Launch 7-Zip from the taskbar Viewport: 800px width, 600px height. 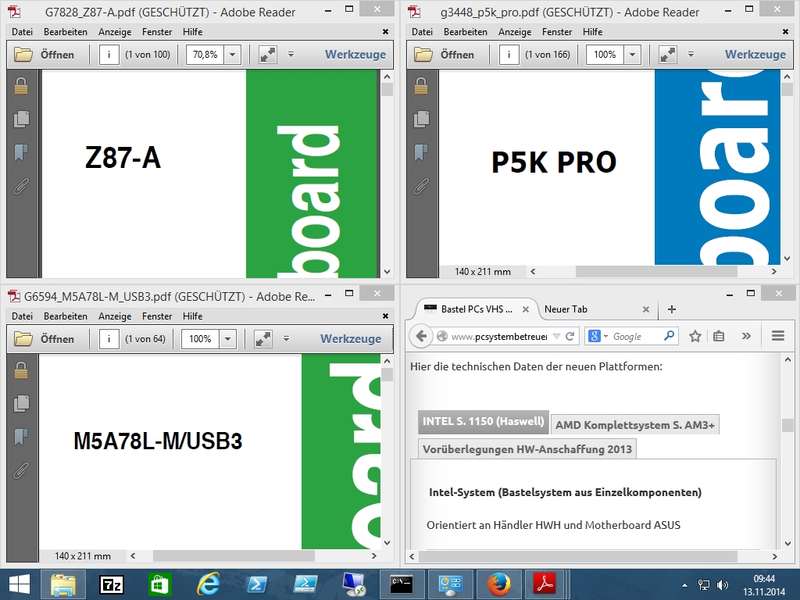coord(111,585)
